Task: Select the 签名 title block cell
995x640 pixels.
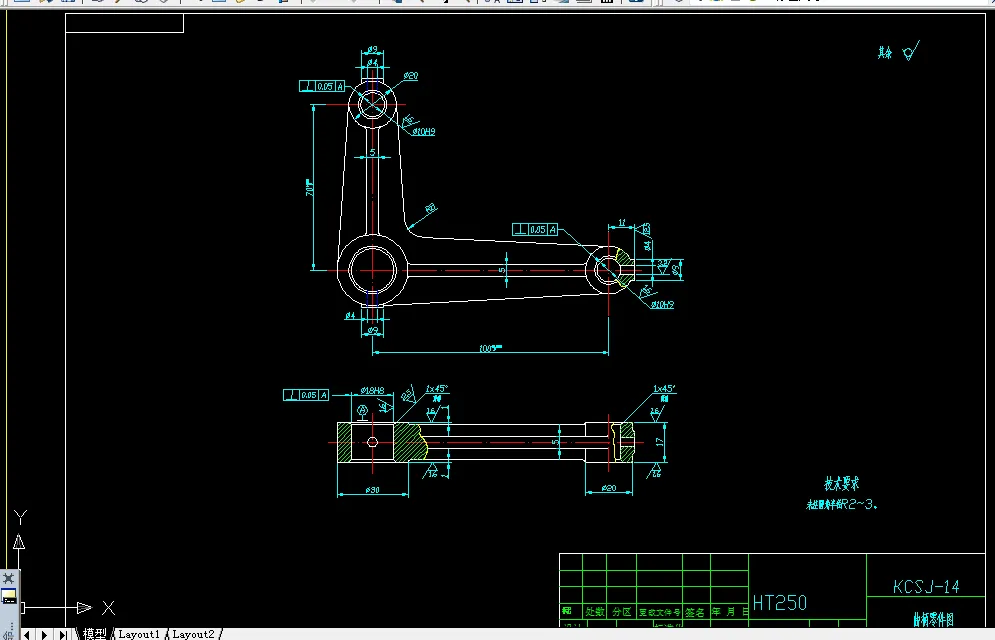Action: tap(695, 612)
